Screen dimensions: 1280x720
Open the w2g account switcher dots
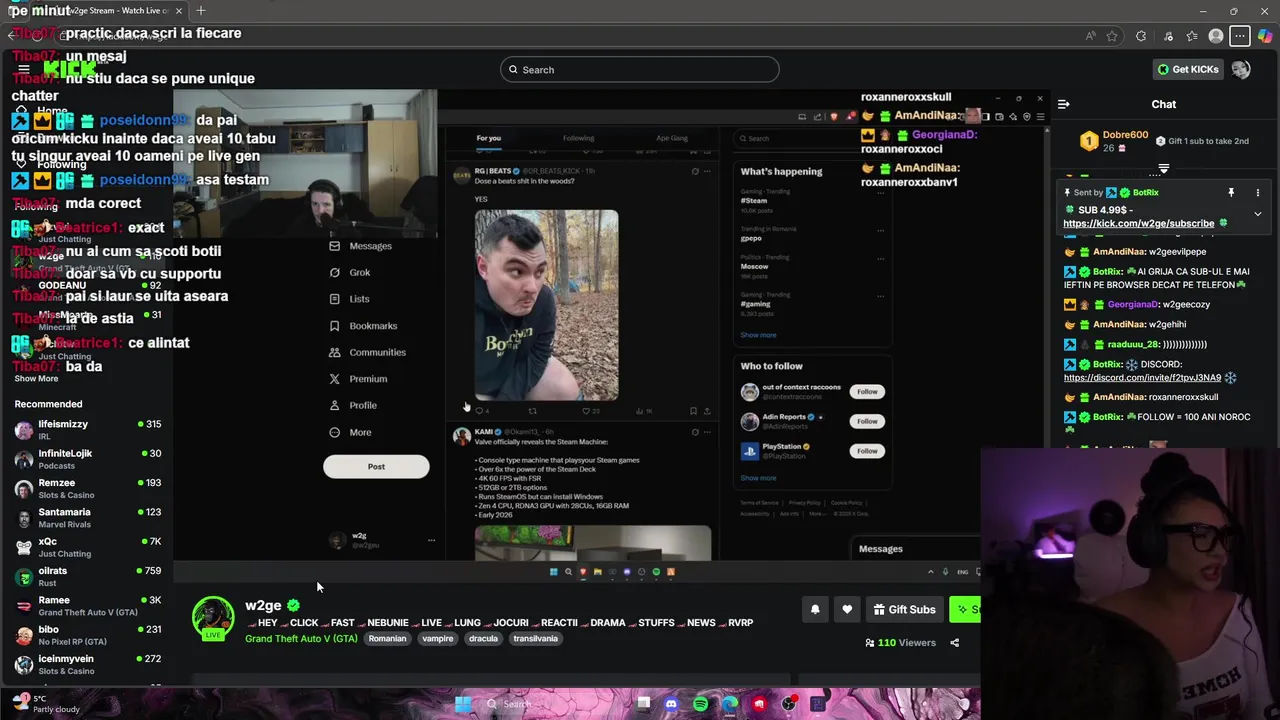point(431,540)
